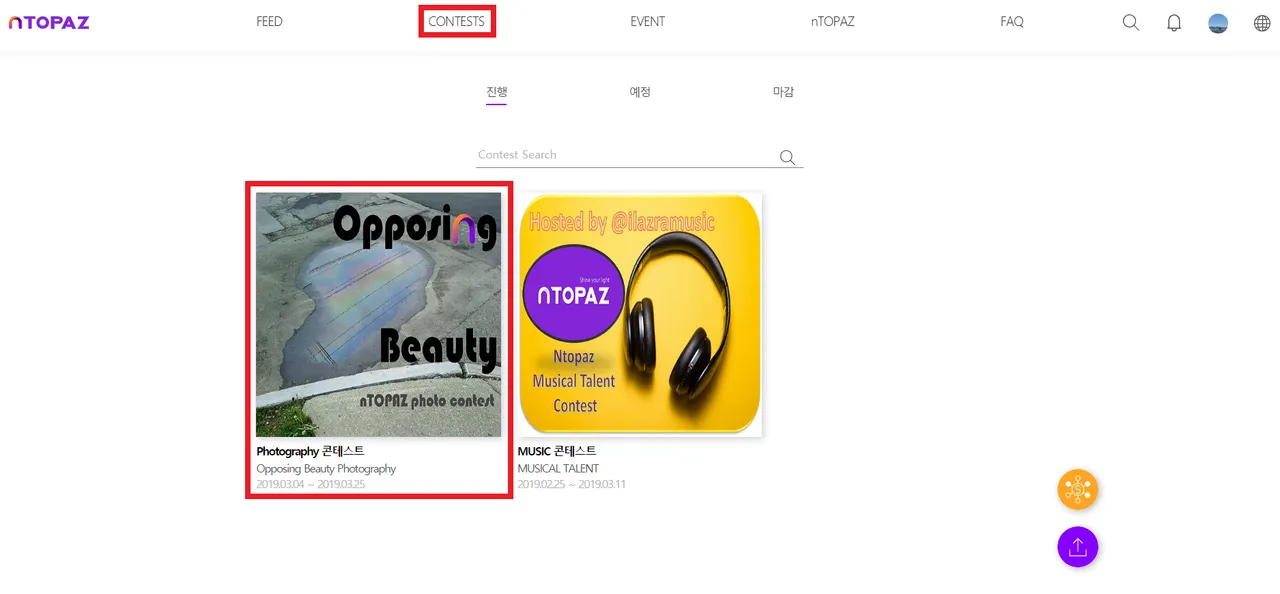Click date 2019.03.04 ~ 2019.03.25
This screenshot has width=1280, height=594.
click(x=310, y=484)
